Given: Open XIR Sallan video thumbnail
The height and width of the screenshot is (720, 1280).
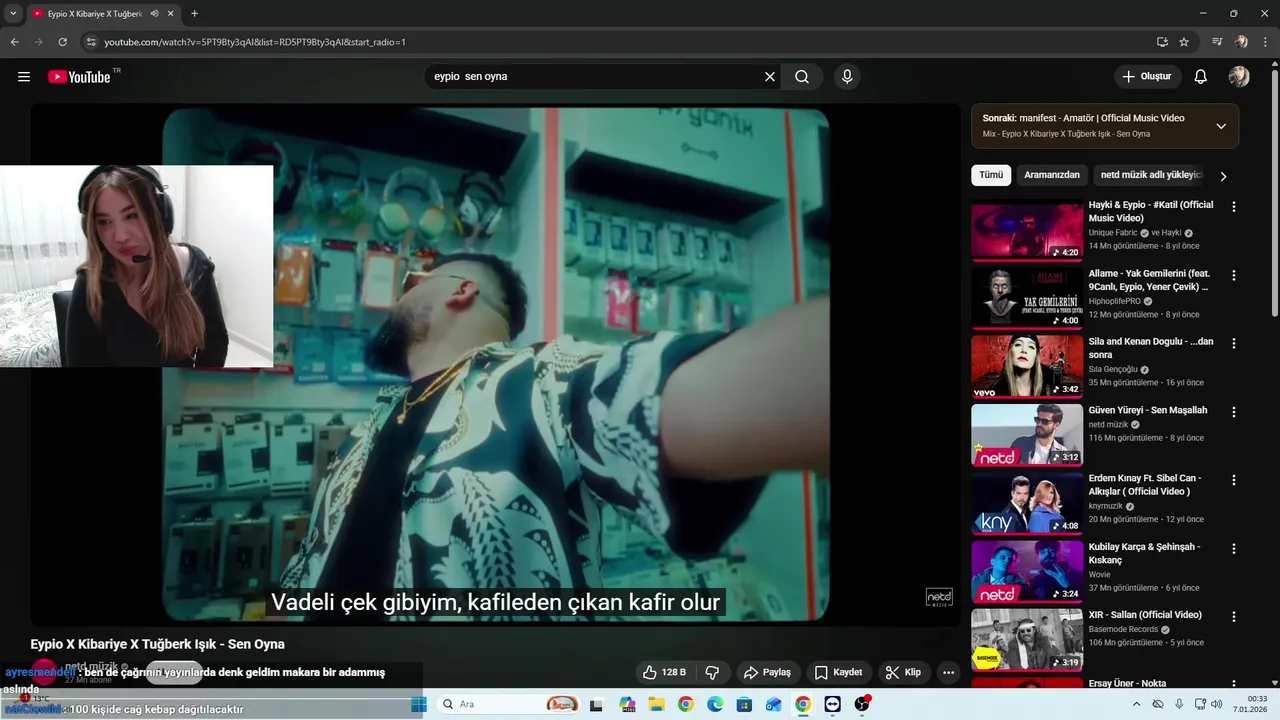Looking at the screenshot, I should 1027,640.
